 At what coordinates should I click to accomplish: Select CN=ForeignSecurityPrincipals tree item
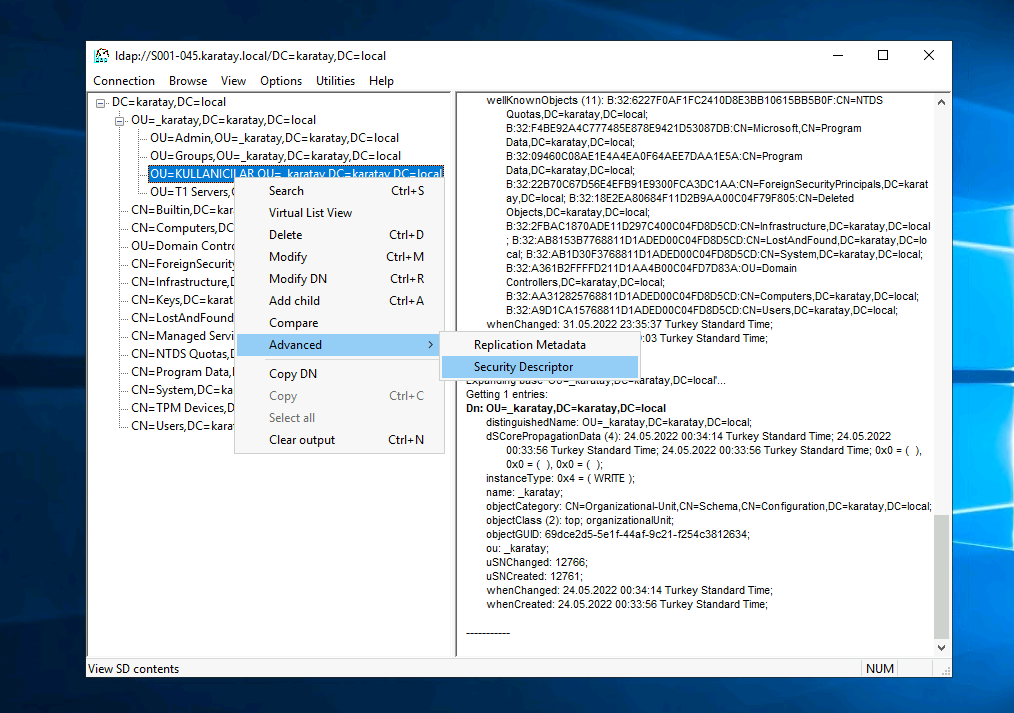click(x=182, y=264)
